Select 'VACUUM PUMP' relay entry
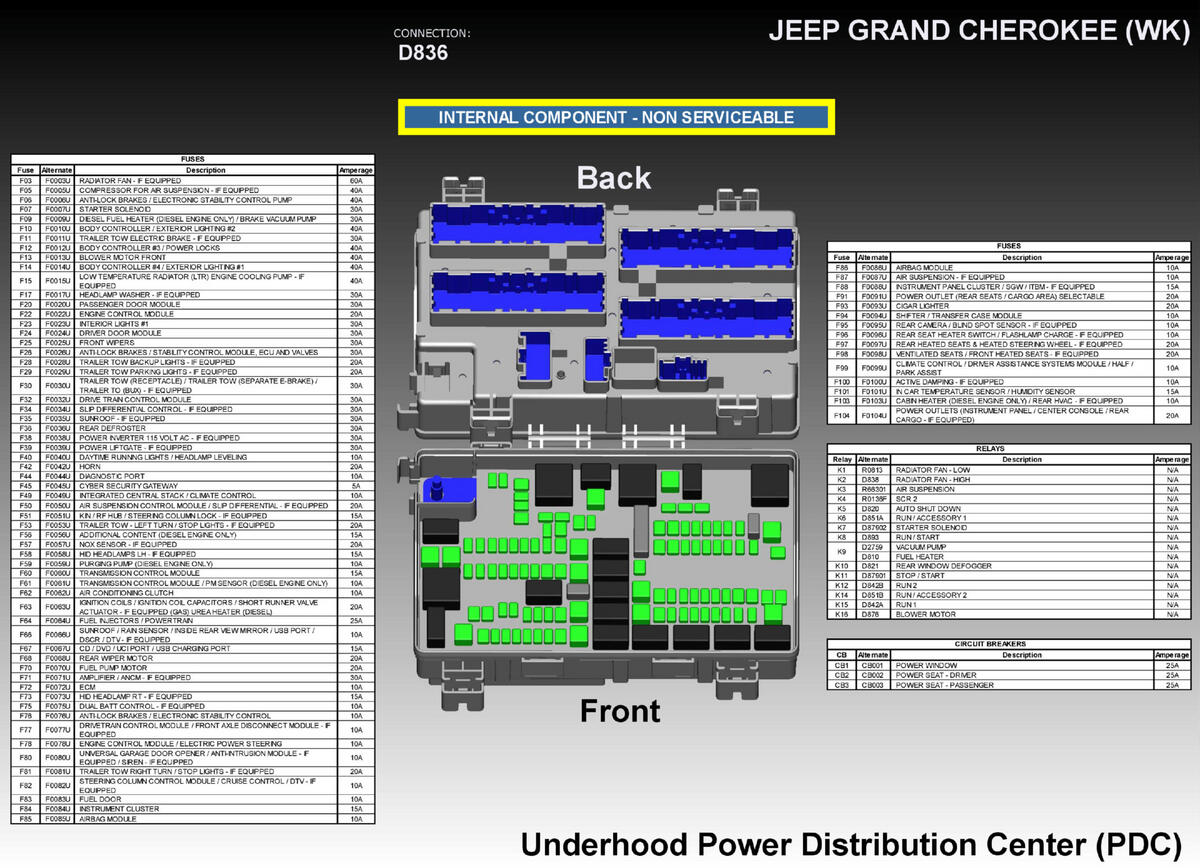 tap(1009, 547)
